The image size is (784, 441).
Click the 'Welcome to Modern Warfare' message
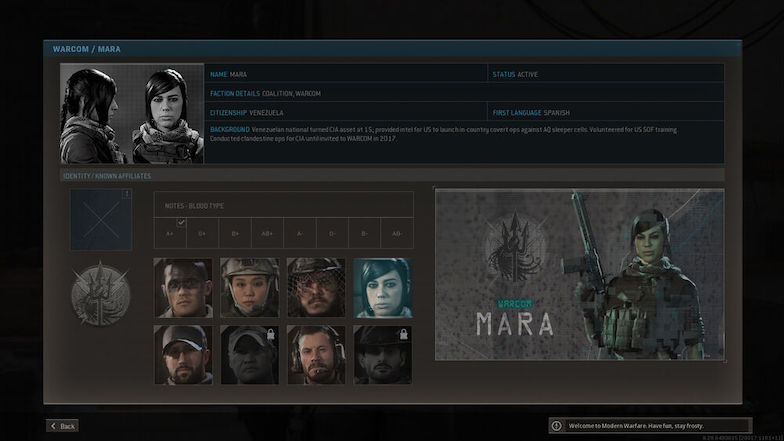(x=636, y=426)
